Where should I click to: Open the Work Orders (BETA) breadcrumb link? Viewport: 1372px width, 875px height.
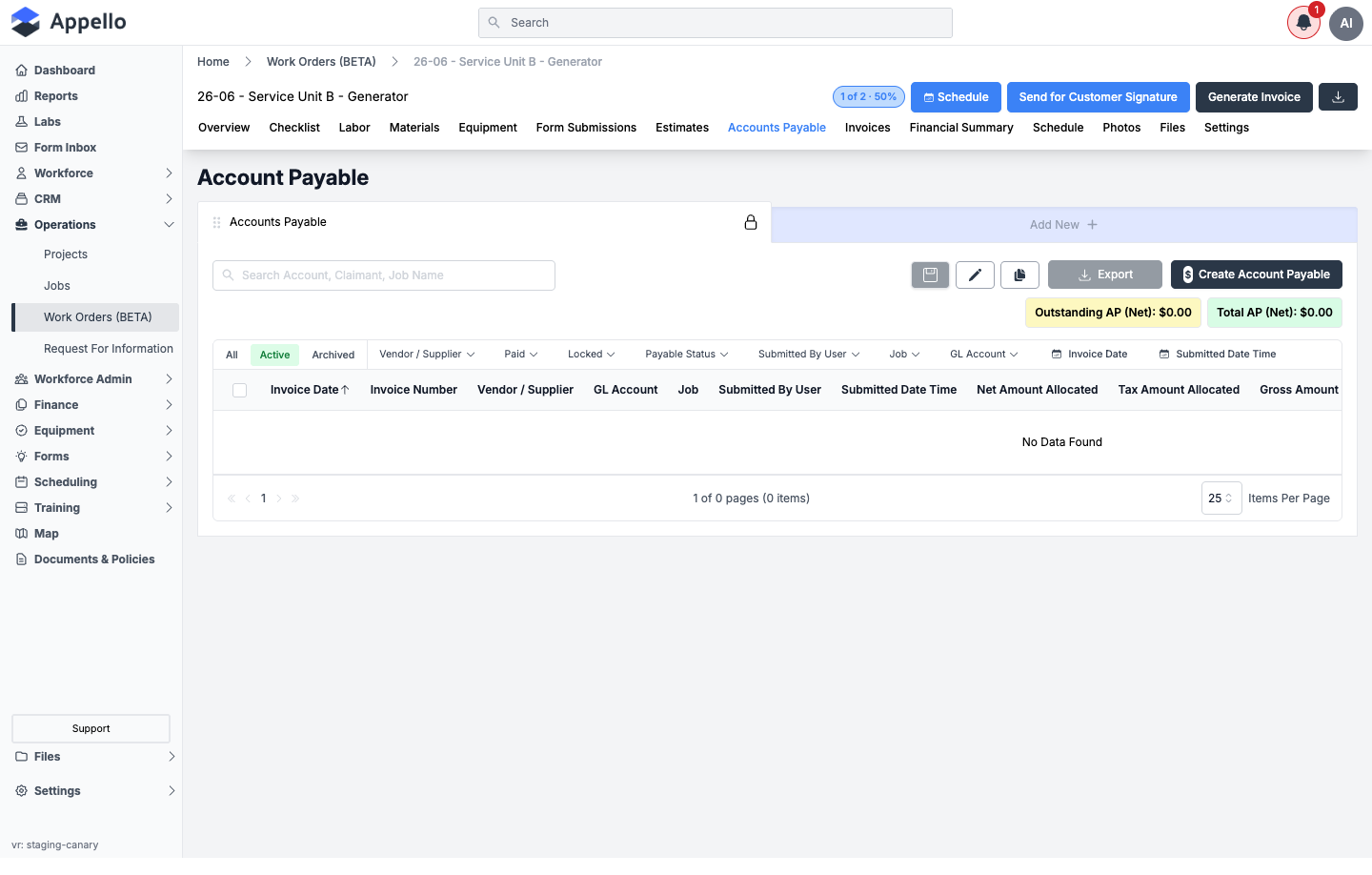coord(321,62)
